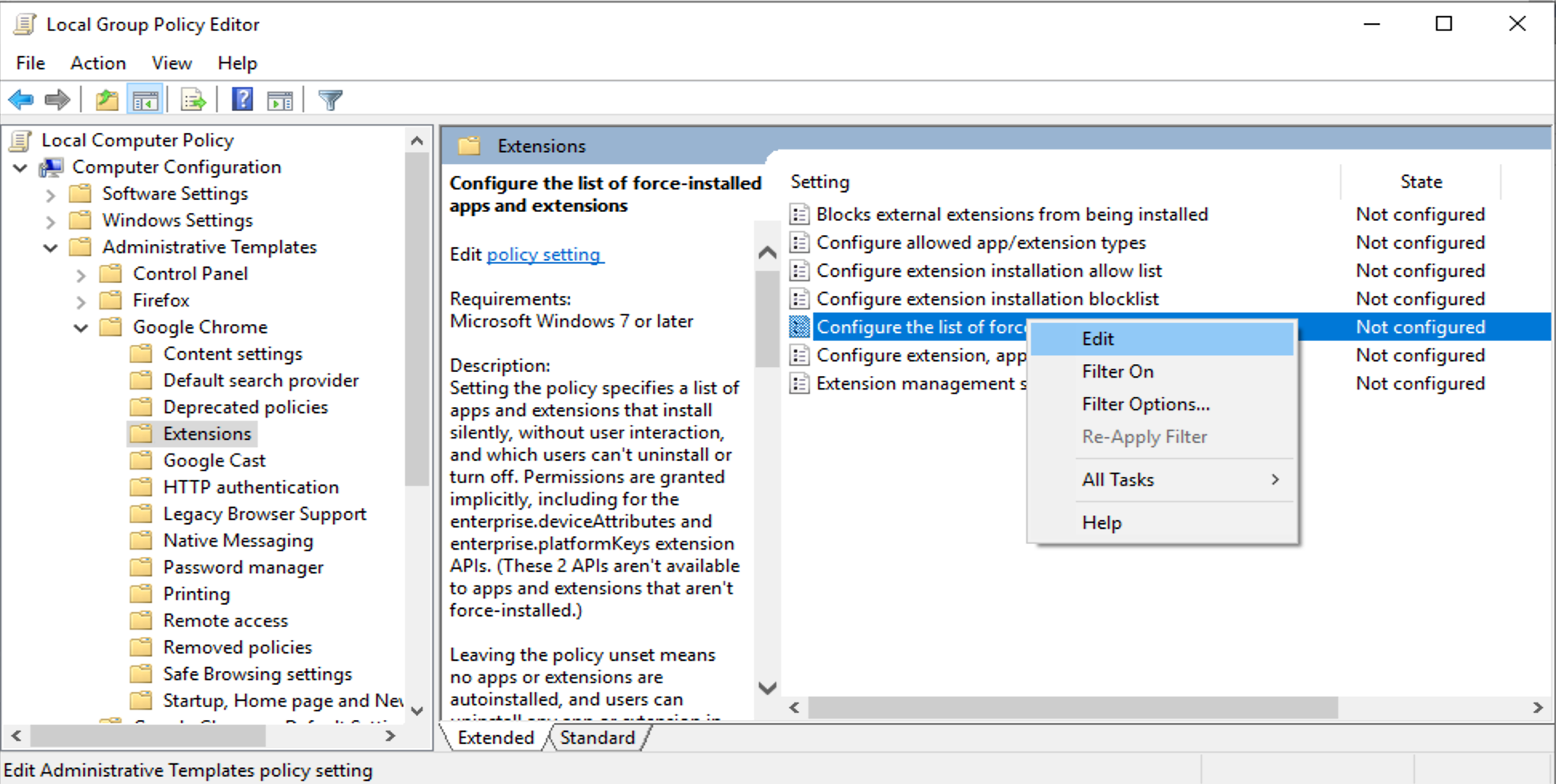
Task: Select the Content settings folder
Action: pyautogui.click(x=232, y=354)
